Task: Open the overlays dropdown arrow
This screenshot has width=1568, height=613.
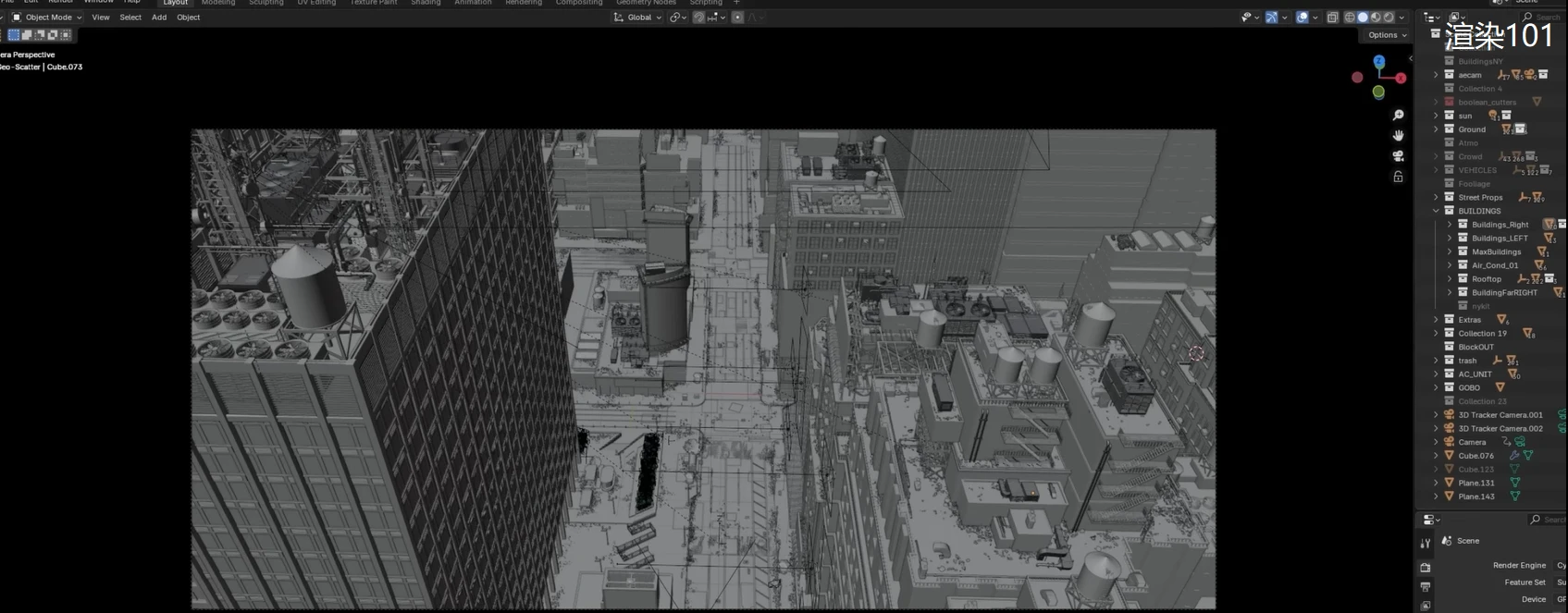Action: point(1315,17)
